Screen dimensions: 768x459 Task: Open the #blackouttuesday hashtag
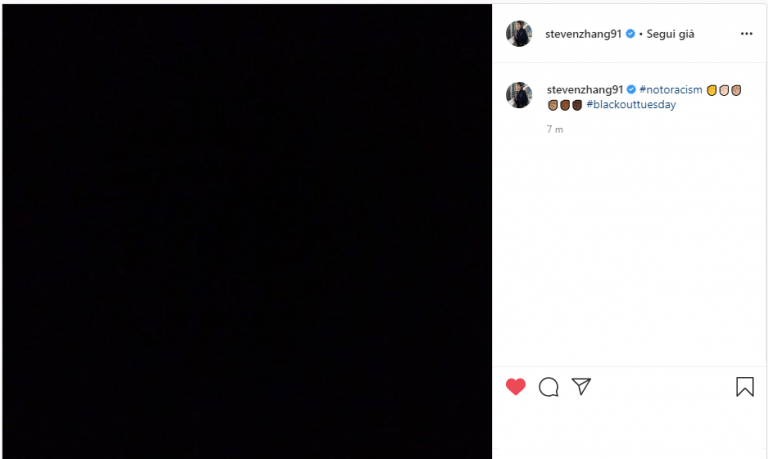[631, 104]
